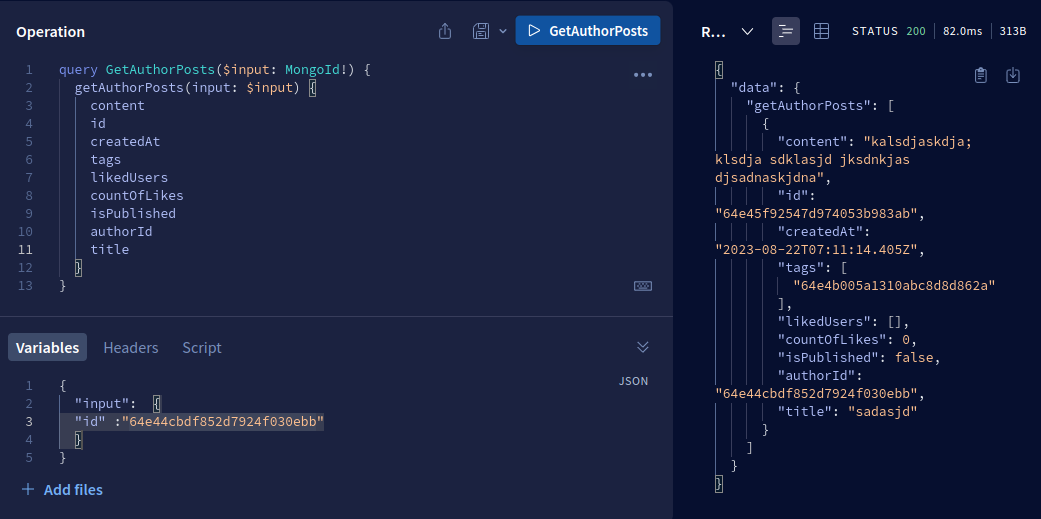
Task: Select the table response view icon
Action: point(821,31)
